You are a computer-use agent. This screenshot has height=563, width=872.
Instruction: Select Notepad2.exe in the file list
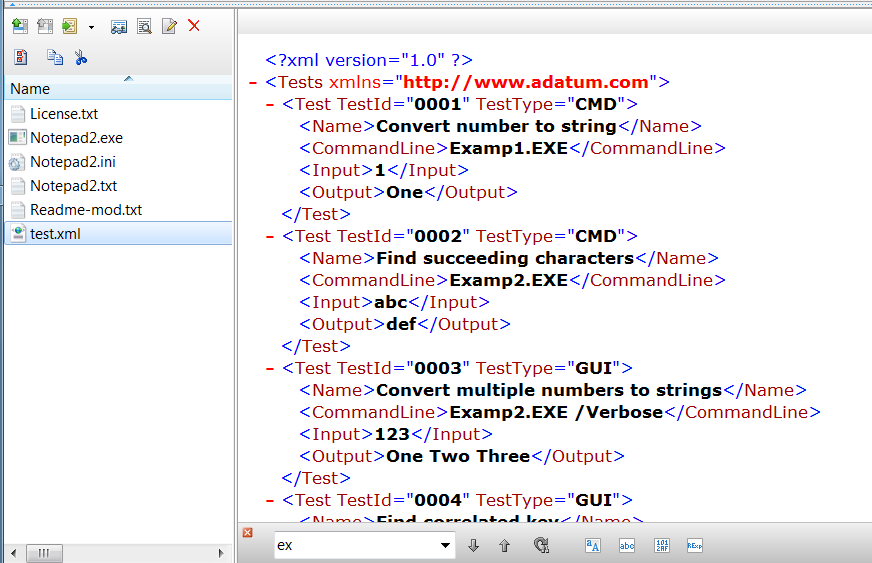point(76,138)
